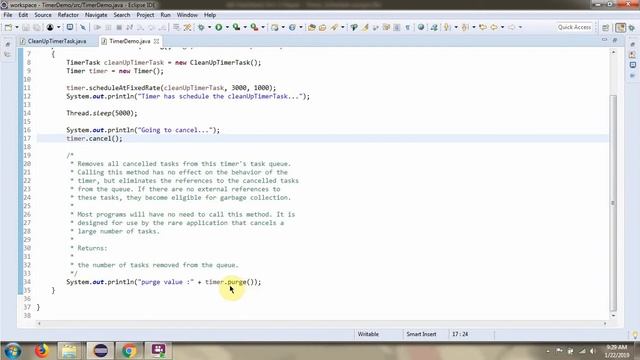Image resolution: width=640 pixels, height=360 pixels.
Task: Click the Last Edit Location icon
Action: [x=483, y=27]
